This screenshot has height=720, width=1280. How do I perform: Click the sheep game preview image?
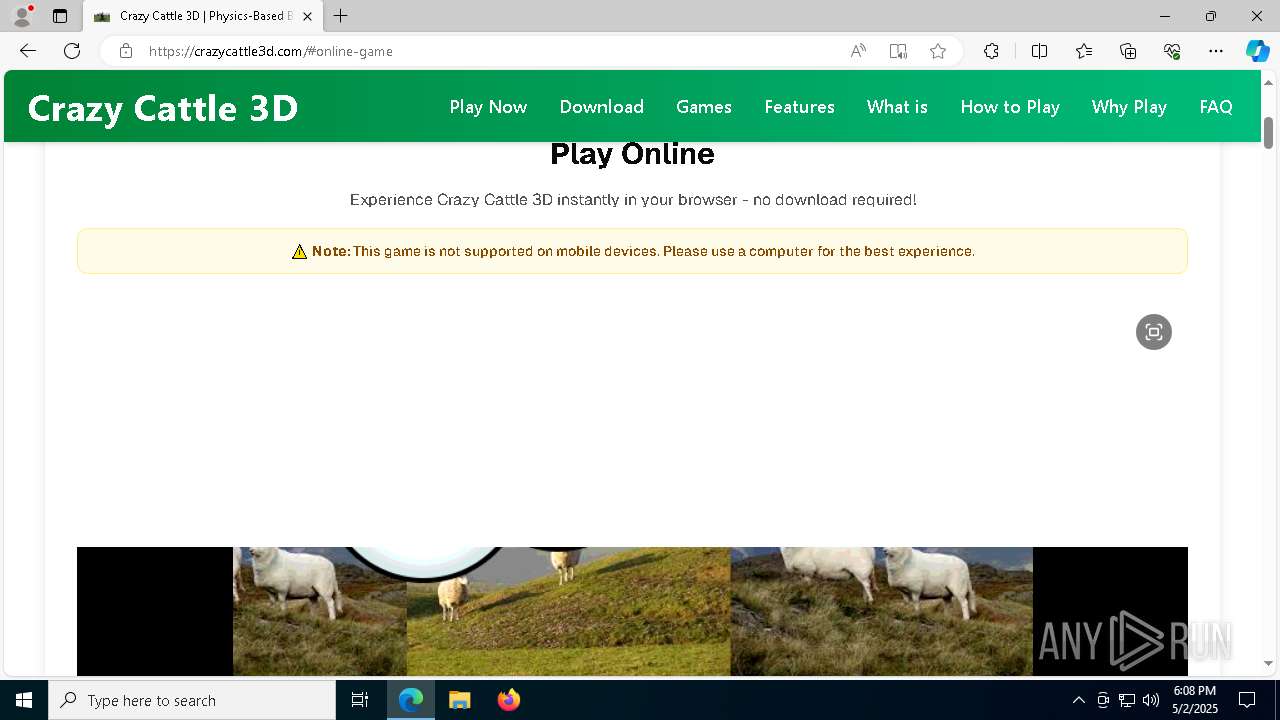click(632, 611)
